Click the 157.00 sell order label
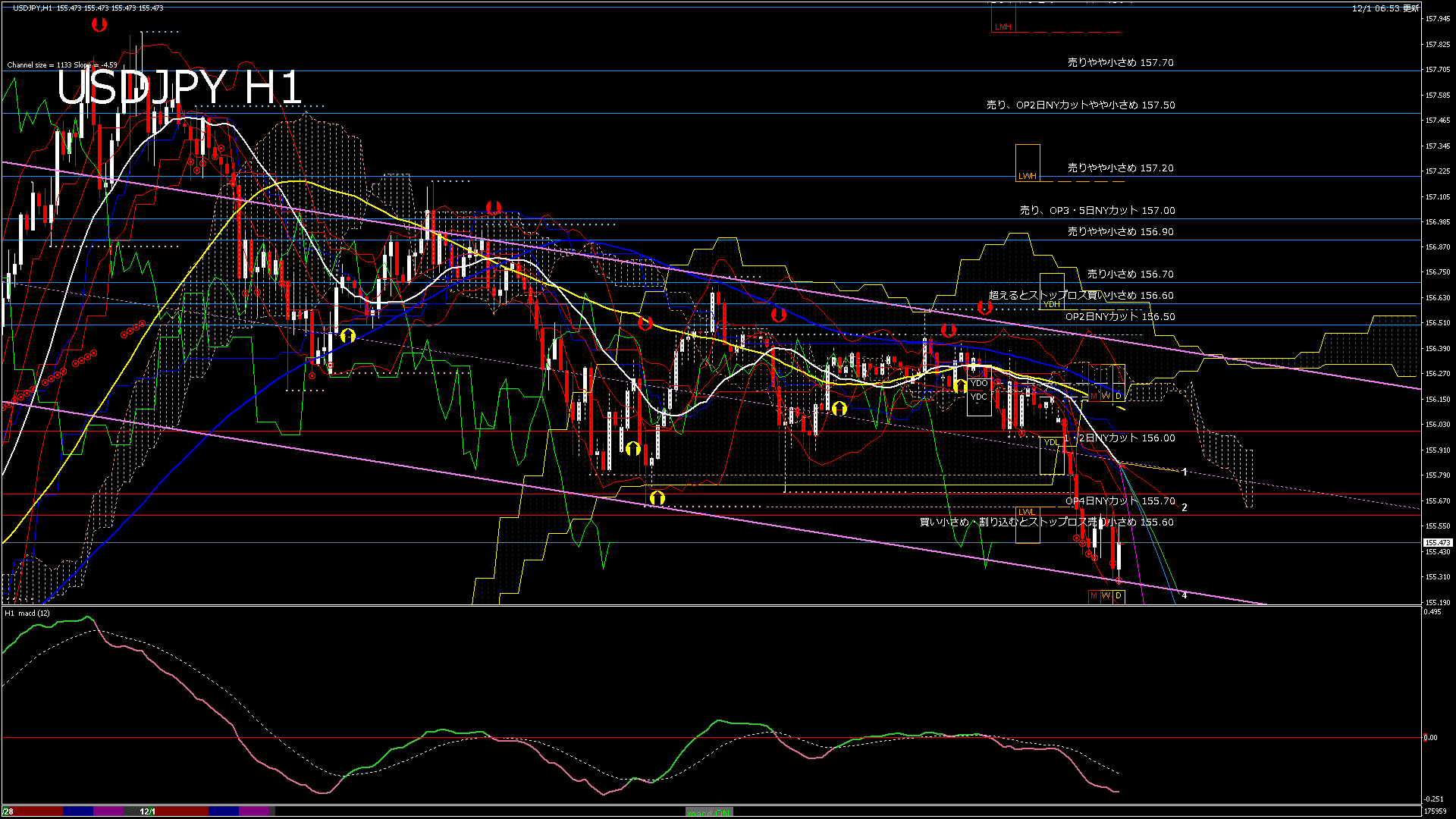This screenshot has width=1456, height=819. pos(1097,210)
